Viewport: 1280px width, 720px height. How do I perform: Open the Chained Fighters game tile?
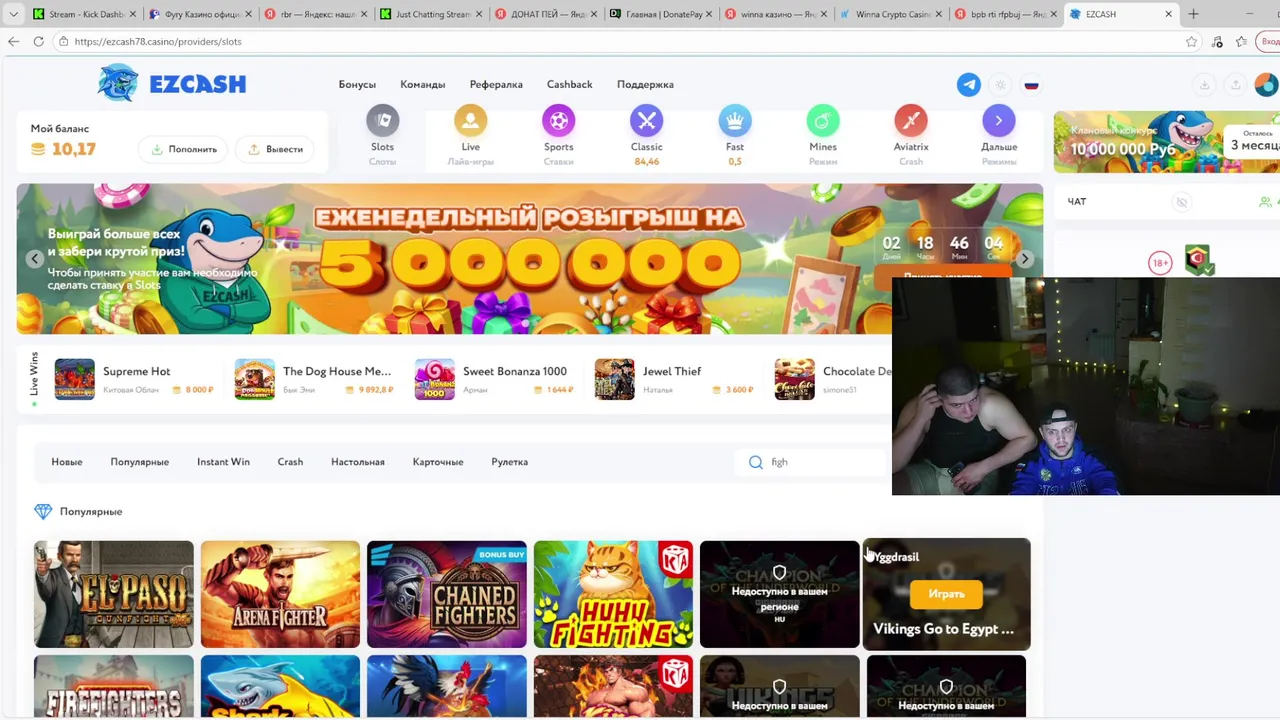click(x=446, y=594)
